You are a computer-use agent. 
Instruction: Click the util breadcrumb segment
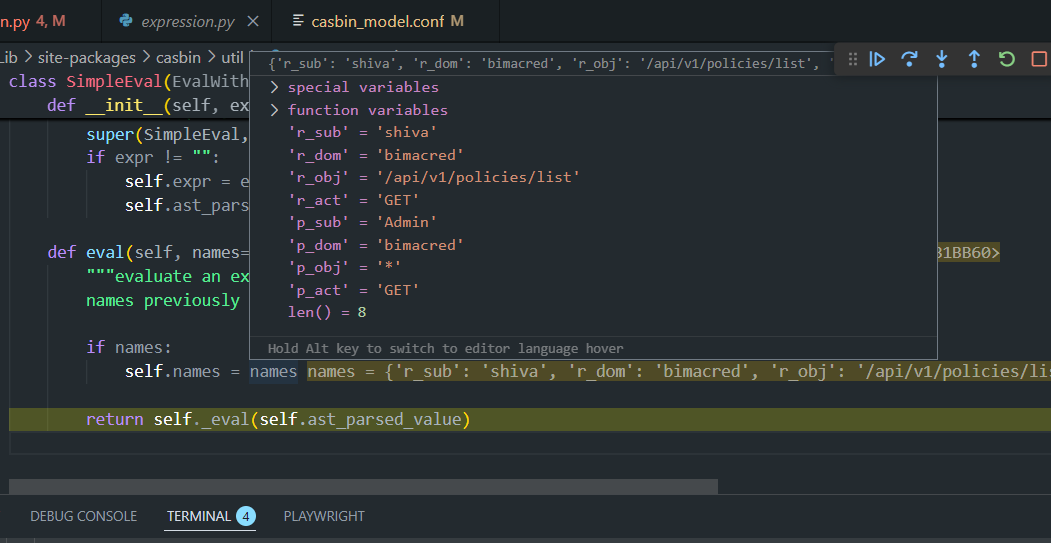232,58
